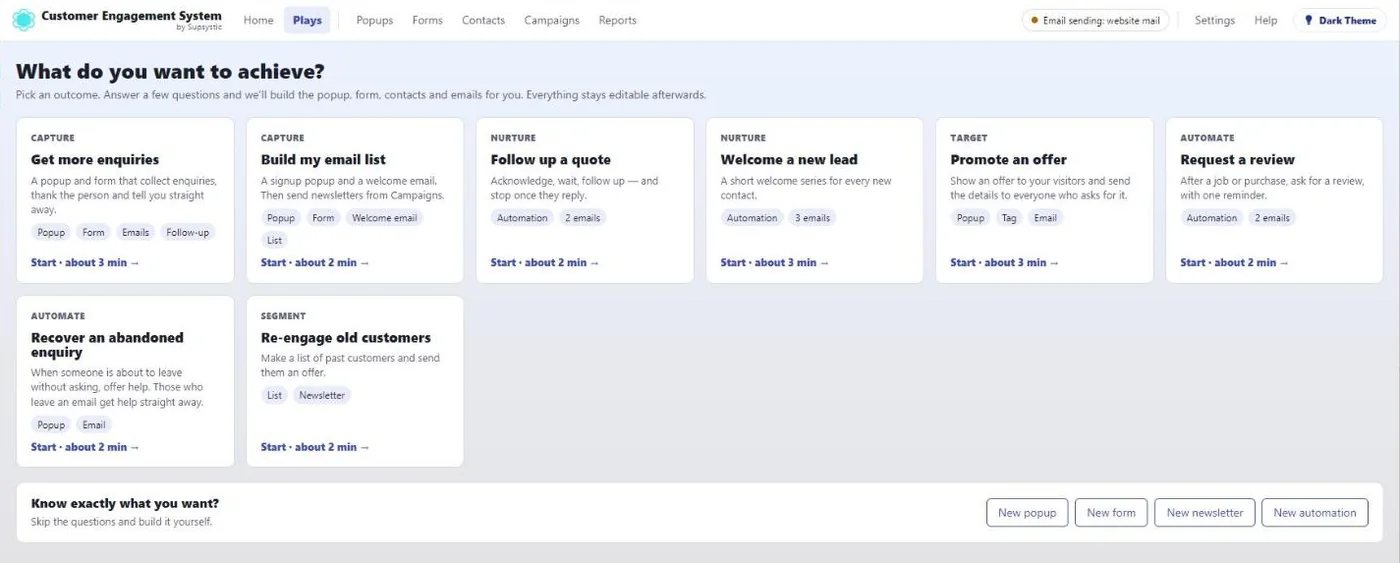
Task: Select the Plays tab
Action: click(x=307, y=20)
